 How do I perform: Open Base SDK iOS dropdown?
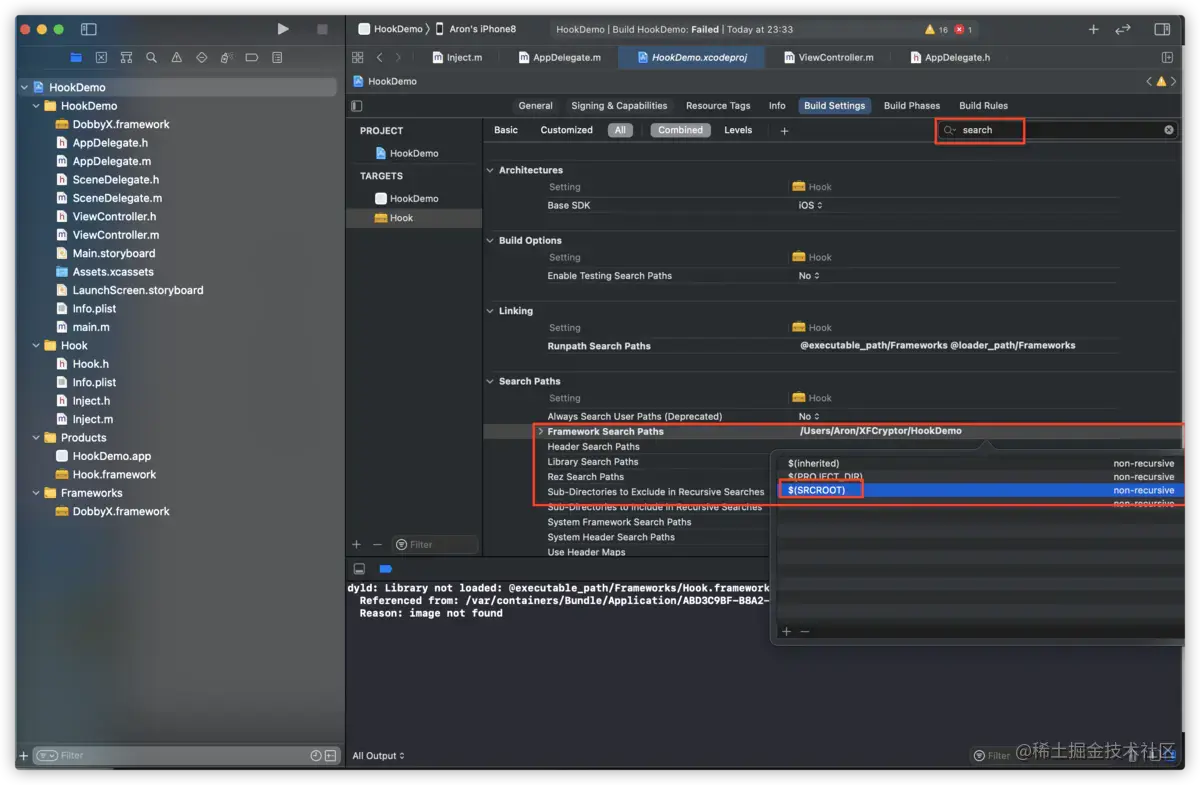(x=810, y=205)
